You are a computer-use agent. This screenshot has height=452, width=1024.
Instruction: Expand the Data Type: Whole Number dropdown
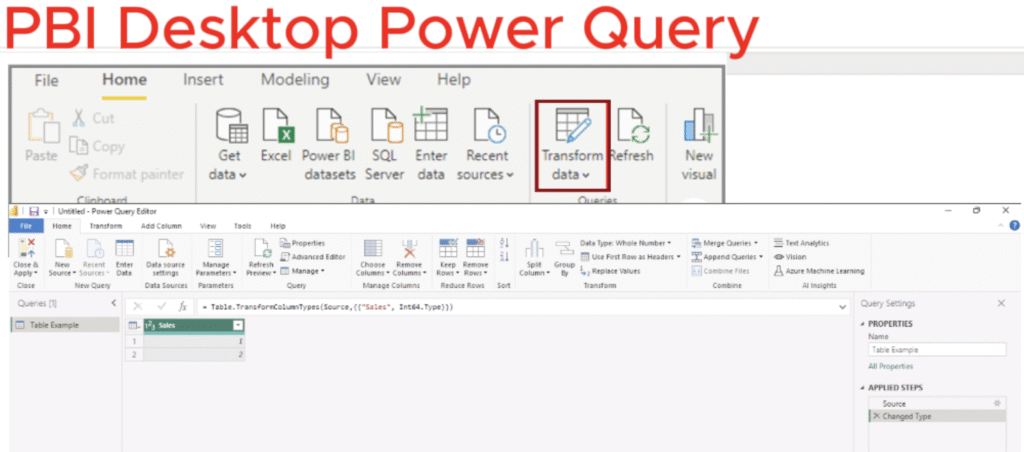[632, 243]
